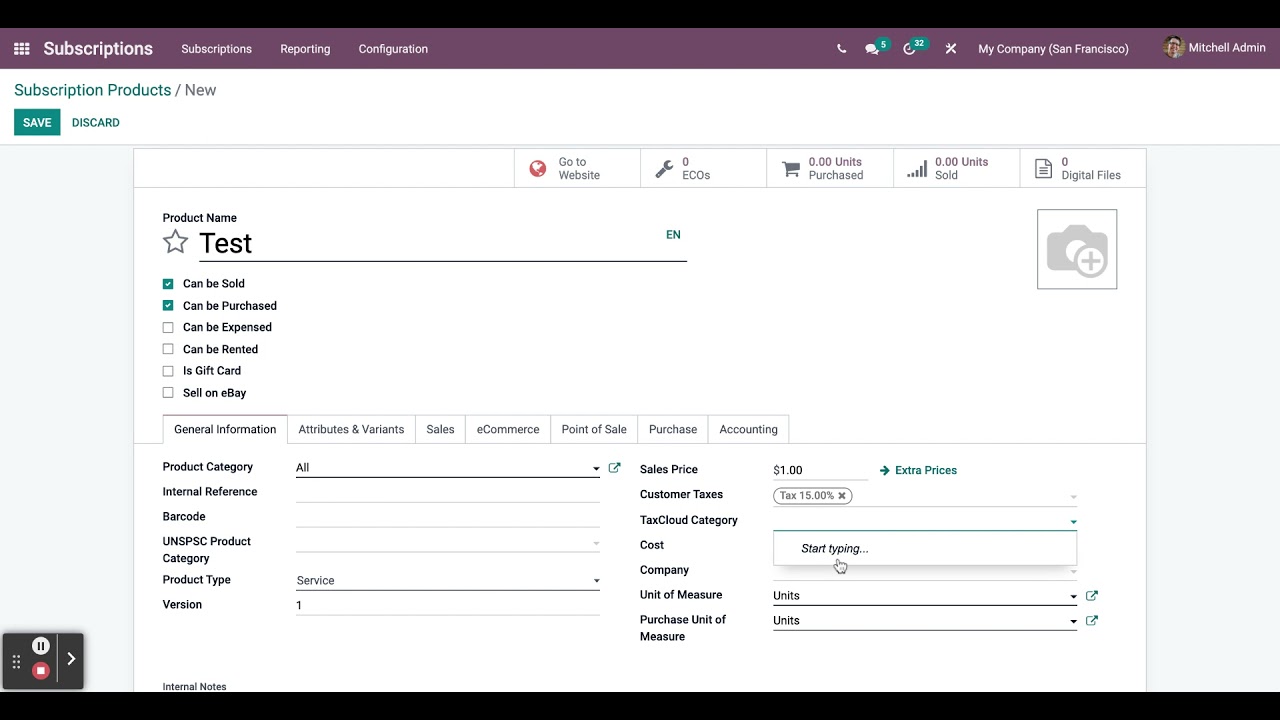Edit the Sales Price $1.00 field
Image resolution: width=1280 pixels, height=720 pixels.
point(820,470)
